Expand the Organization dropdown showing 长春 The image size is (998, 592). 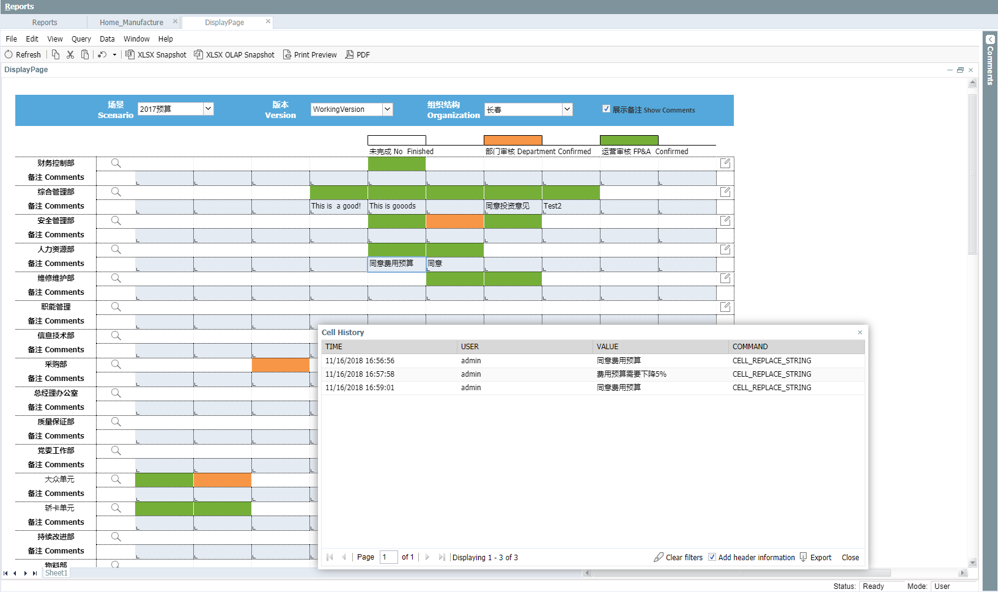(x=567, y=109)
